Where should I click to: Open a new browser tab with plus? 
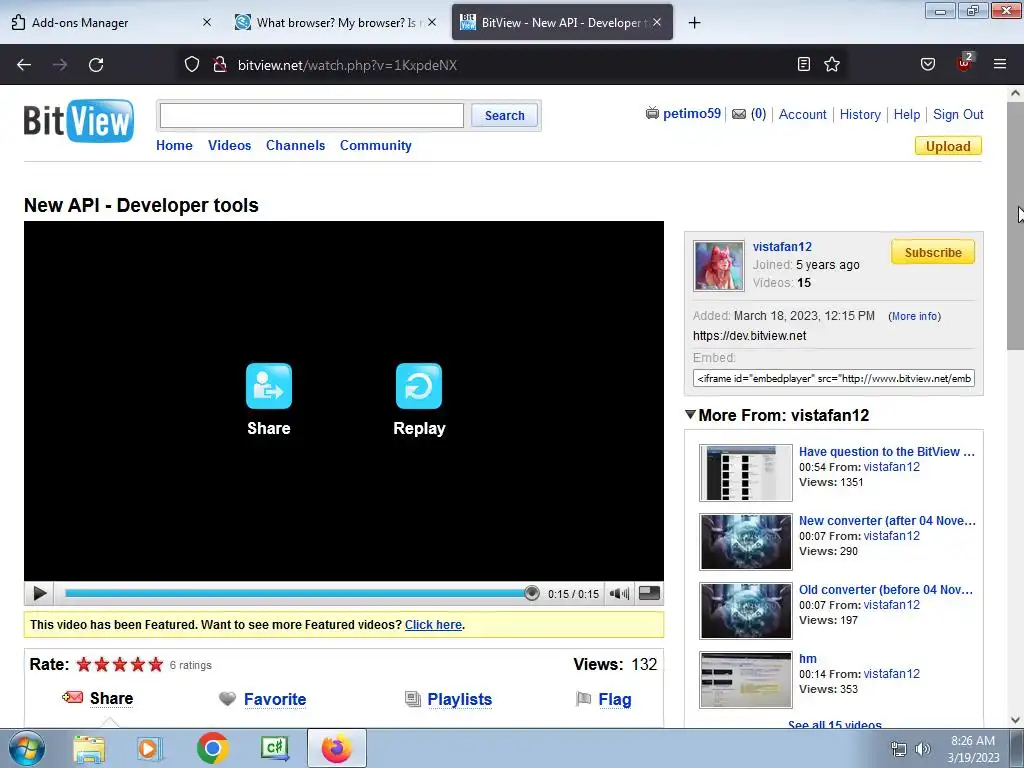pyautogui.click(x=694, y=23)
